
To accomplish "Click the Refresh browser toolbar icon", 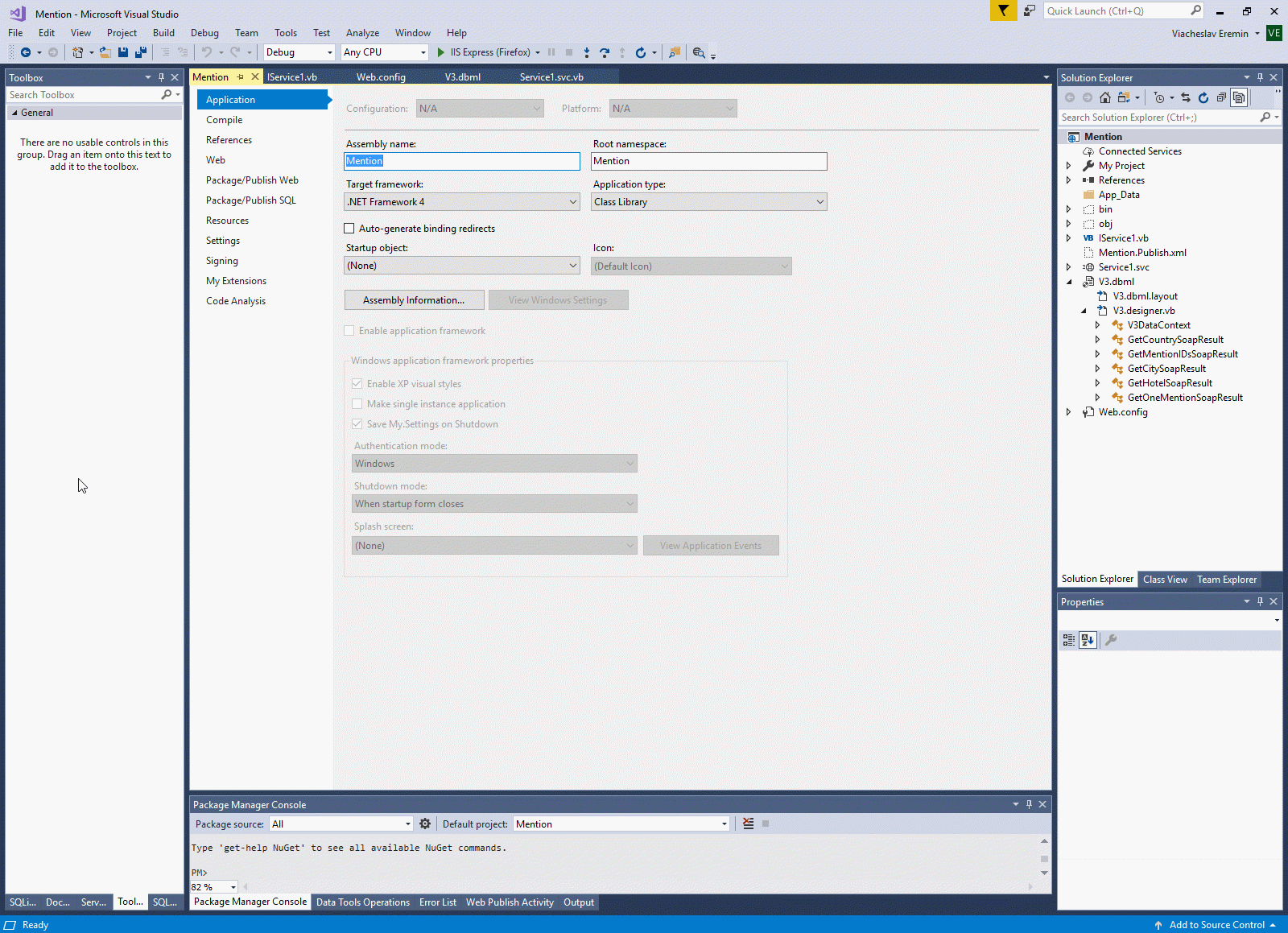I will click(641, 52).
